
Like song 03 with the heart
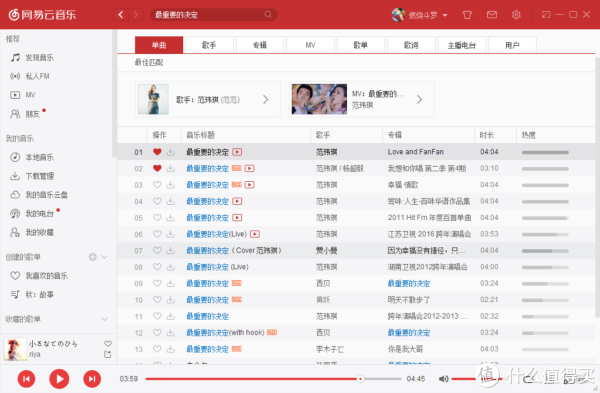pyautogui.click(x=157, y=185)
